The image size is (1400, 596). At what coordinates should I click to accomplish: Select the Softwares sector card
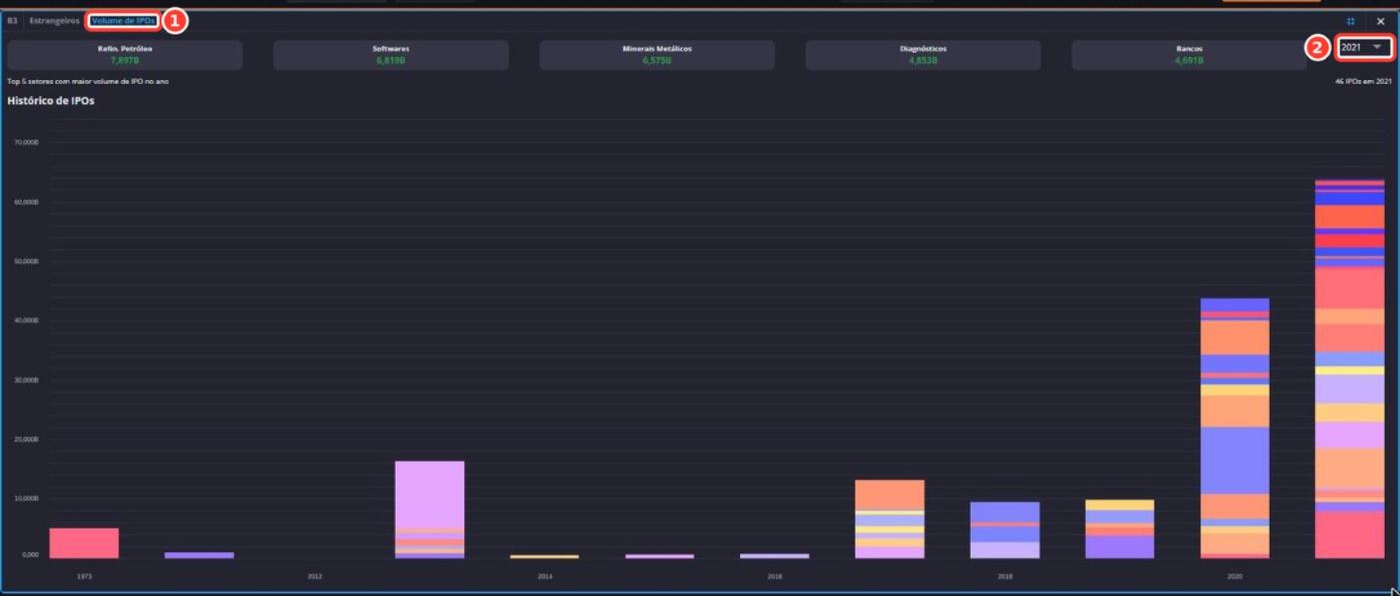pos(391,55)
